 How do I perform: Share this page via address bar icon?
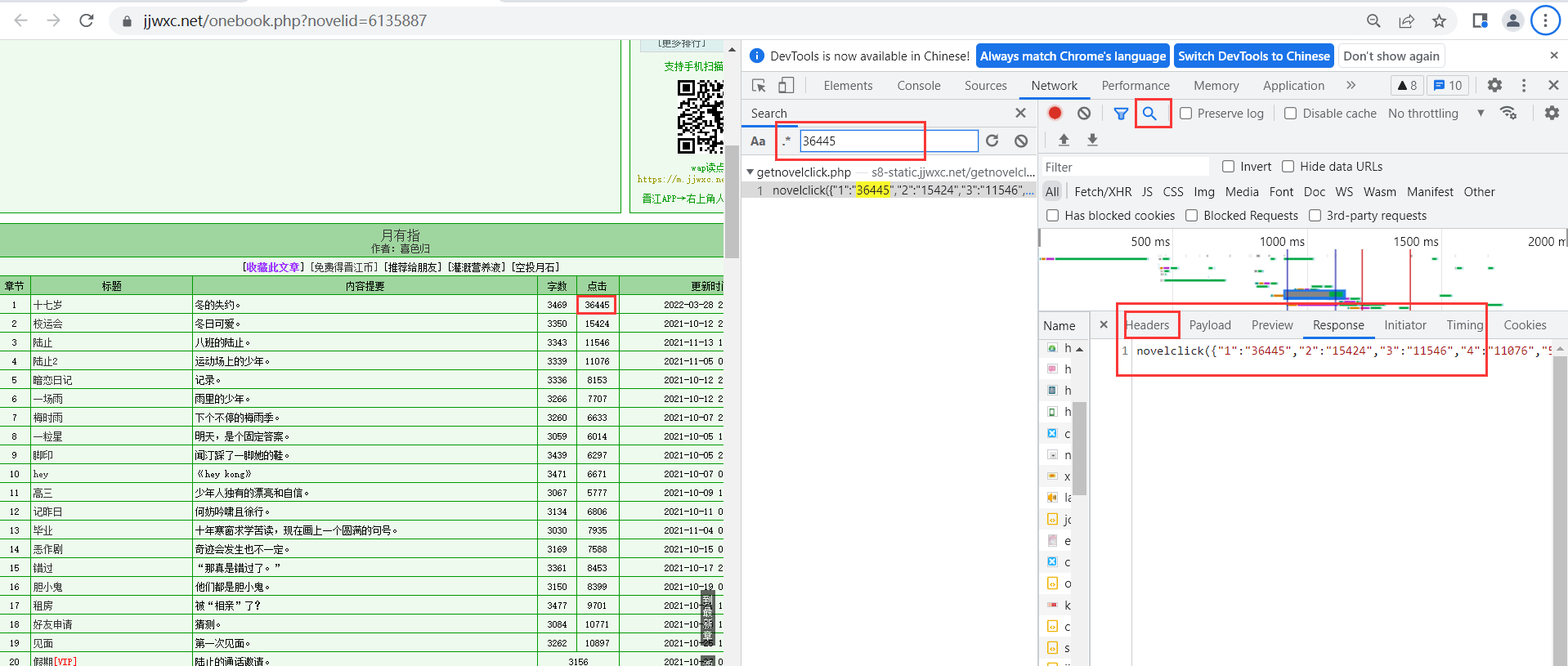coord(1406,20)
